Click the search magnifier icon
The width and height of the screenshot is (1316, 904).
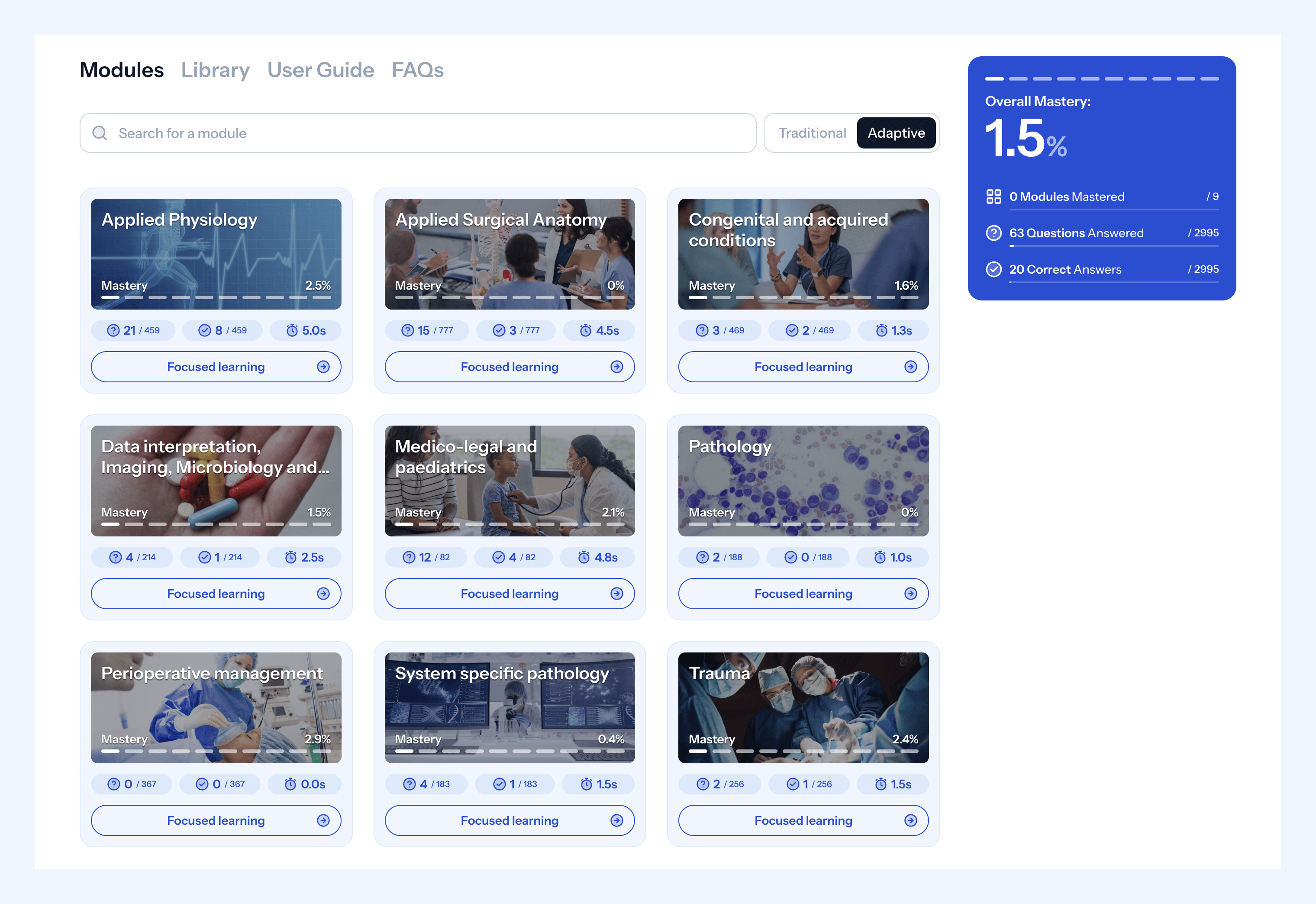pos(100,133)
